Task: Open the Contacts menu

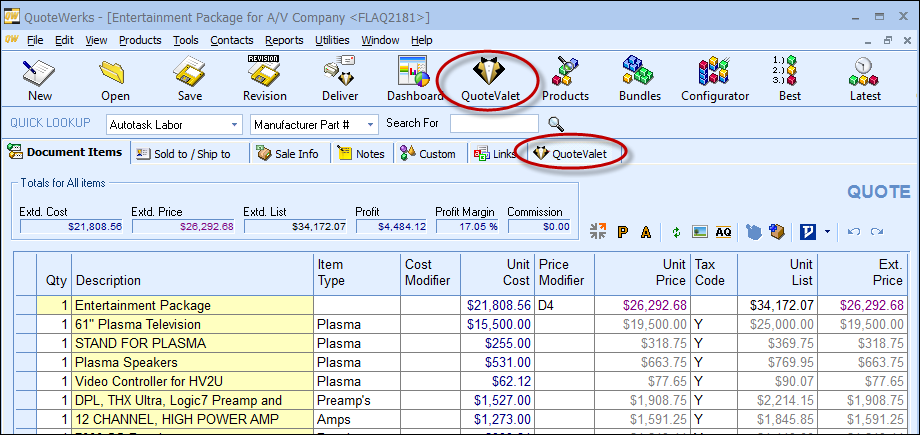Action: click(x=232, y=41)
